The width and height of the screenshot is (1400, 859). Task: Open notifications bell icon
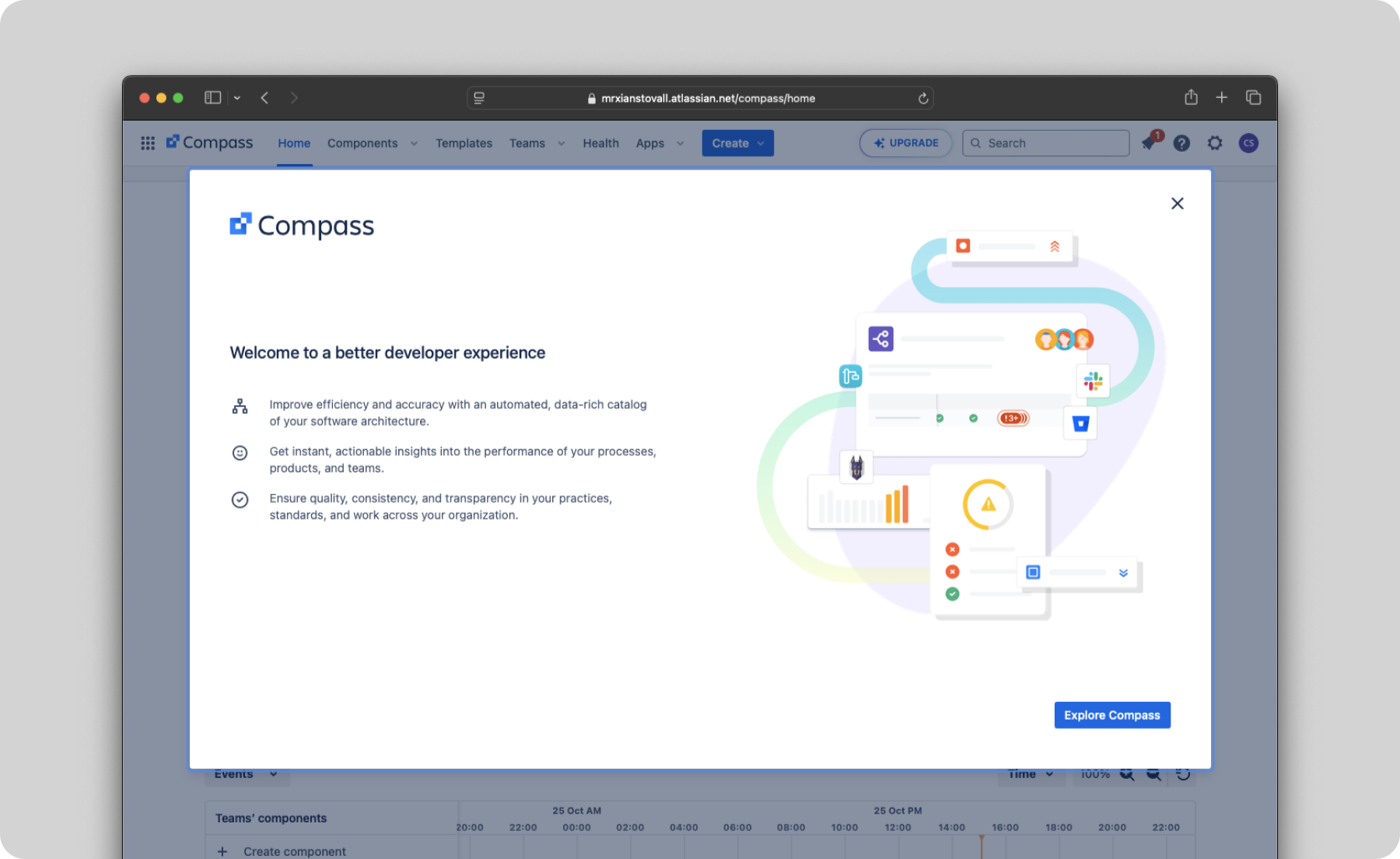1149,143
